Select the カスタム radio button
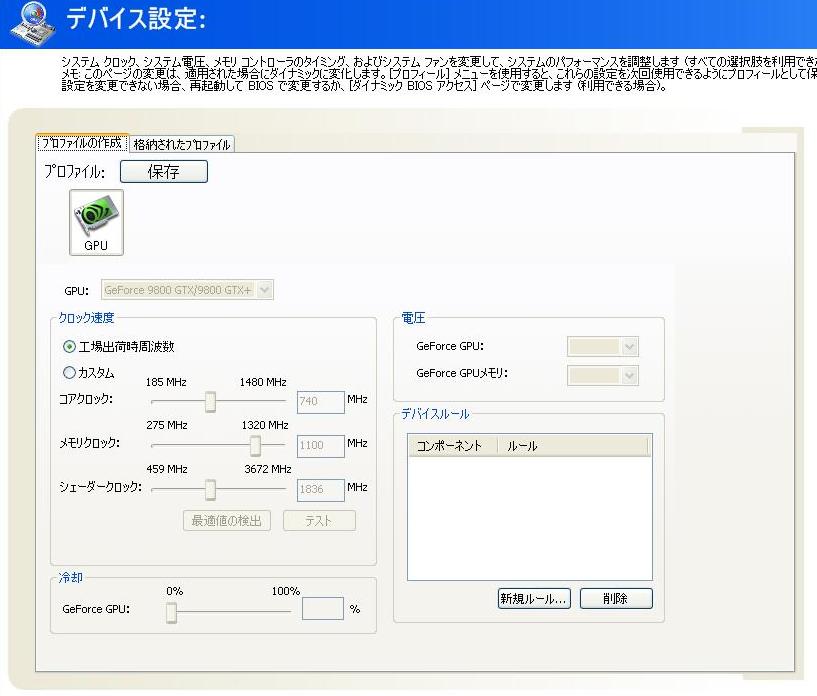The height and width of the screenshot is (696, 817). point(69,372)
